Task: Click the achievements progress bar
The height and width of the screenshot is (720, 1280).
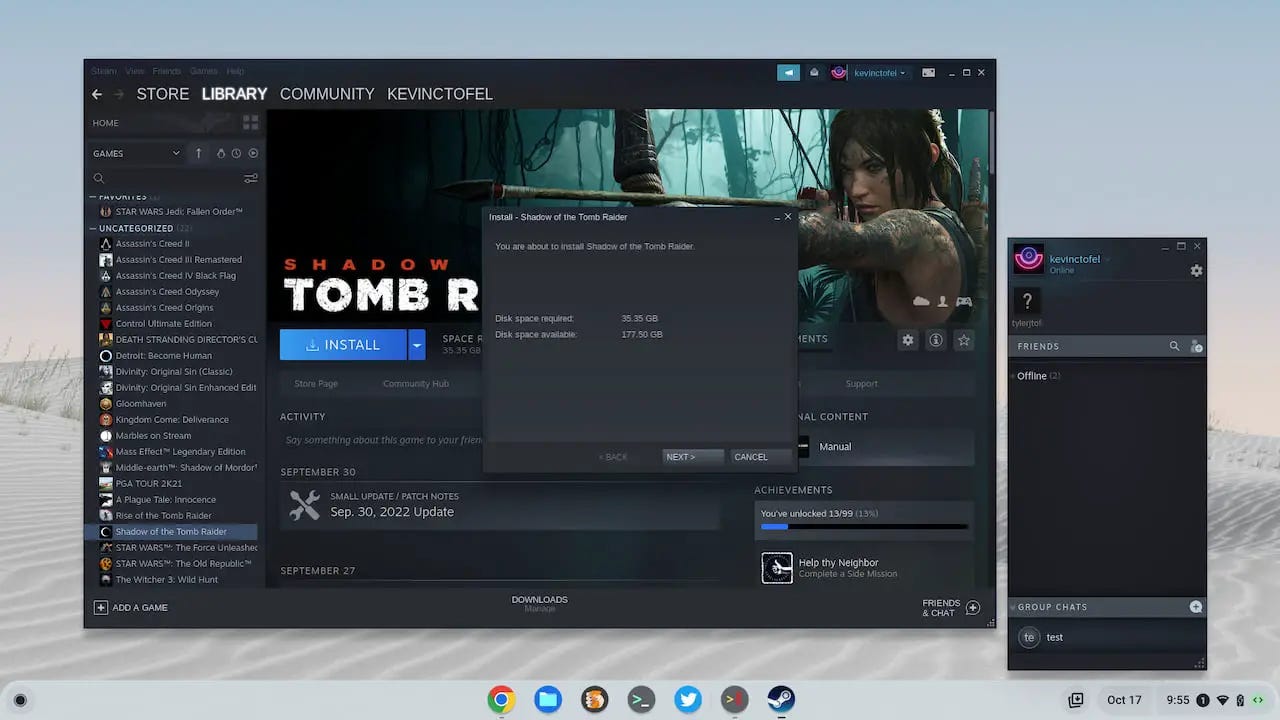Action: click(x=864, y=526)
